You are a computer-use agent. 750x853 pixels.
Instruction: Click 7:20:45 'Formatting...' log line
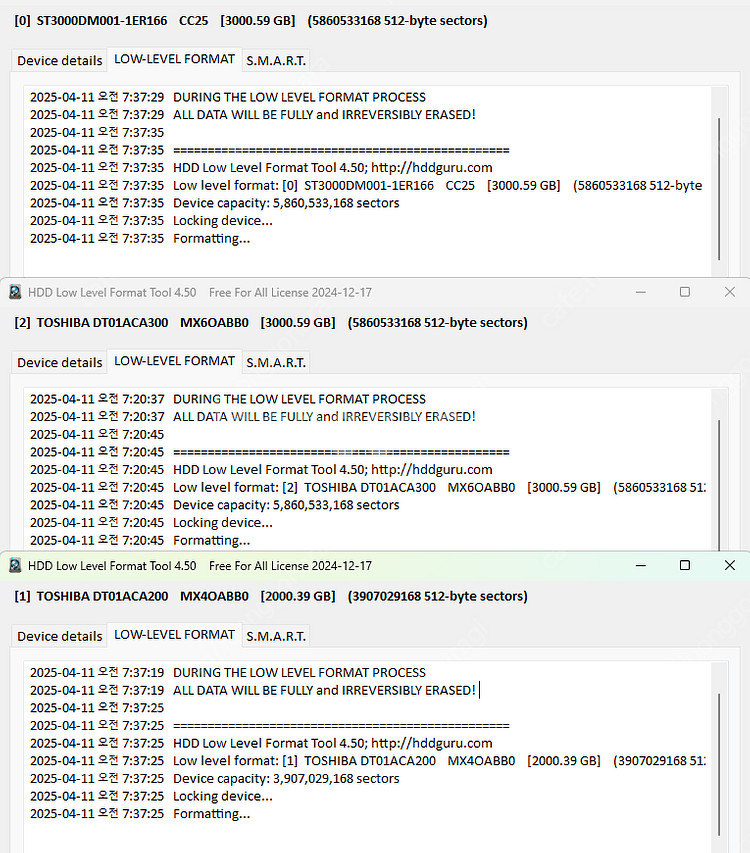(140, 540)
